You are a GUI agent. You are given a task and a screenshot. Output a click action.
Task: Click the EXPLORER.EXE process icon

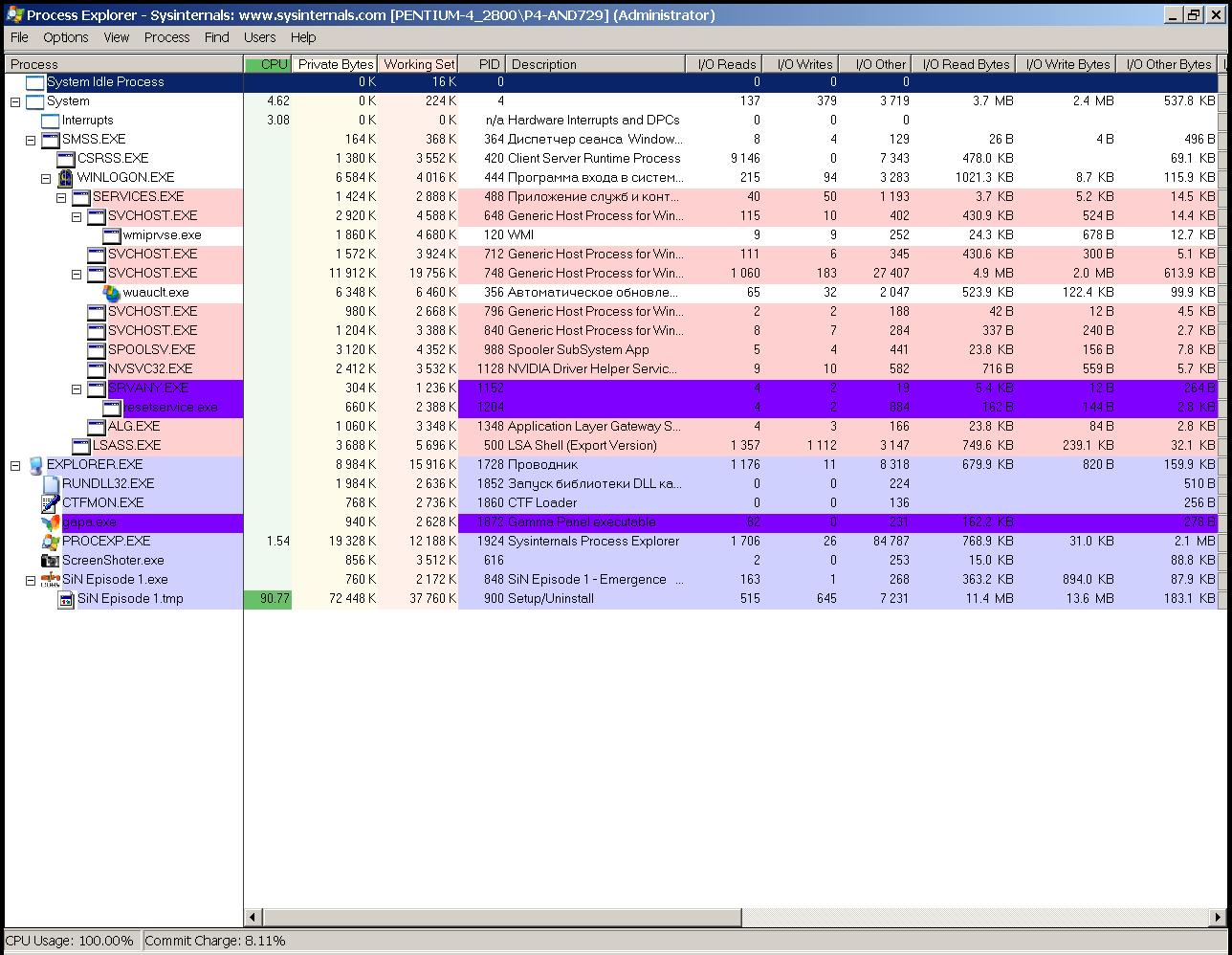click(x=35, y=465)
